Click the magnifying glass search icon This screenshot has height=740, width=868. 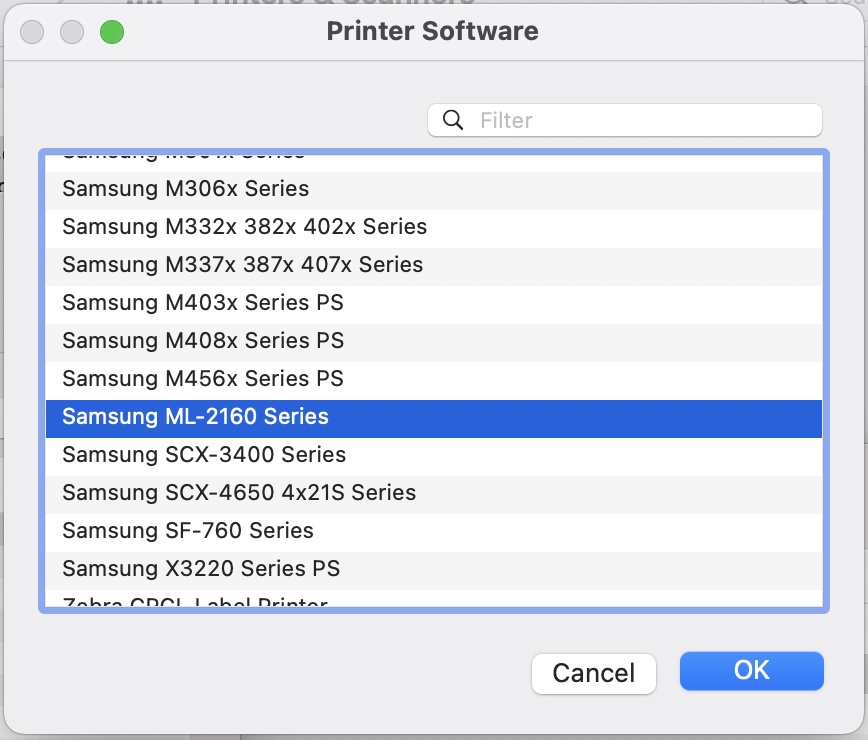pyautogui.click(x=453, y=120)
